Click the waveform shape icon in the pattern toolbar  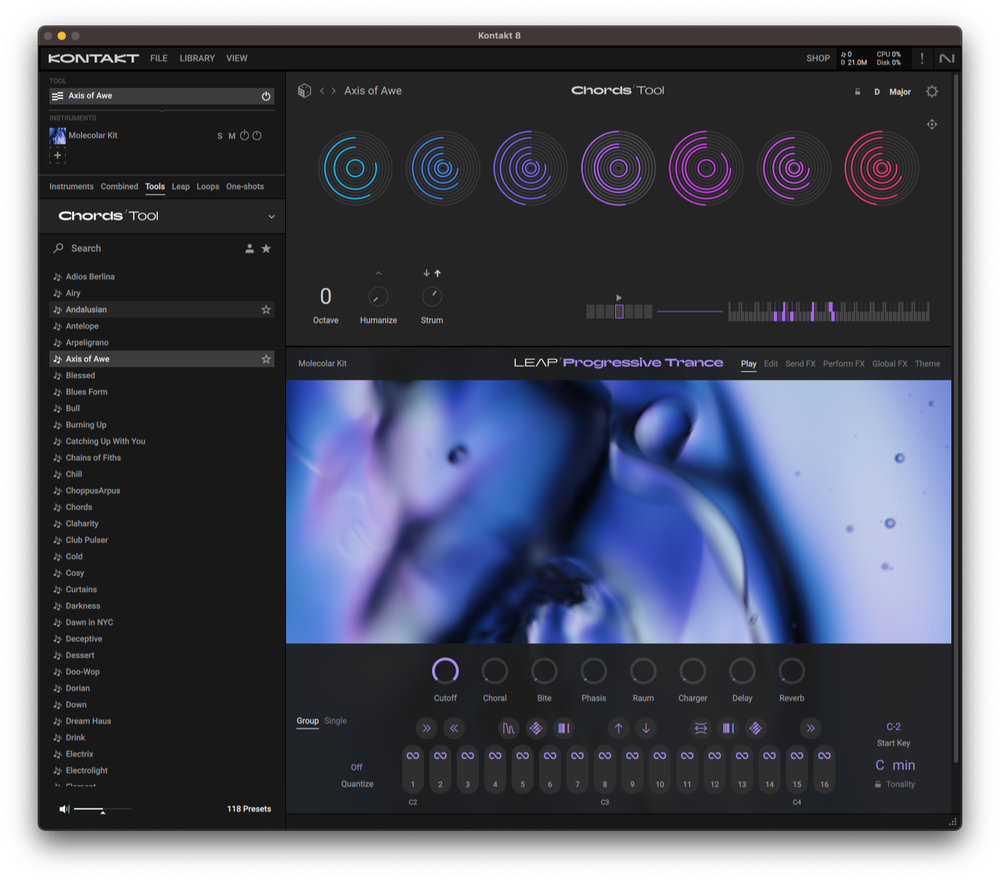click(508, 728)
